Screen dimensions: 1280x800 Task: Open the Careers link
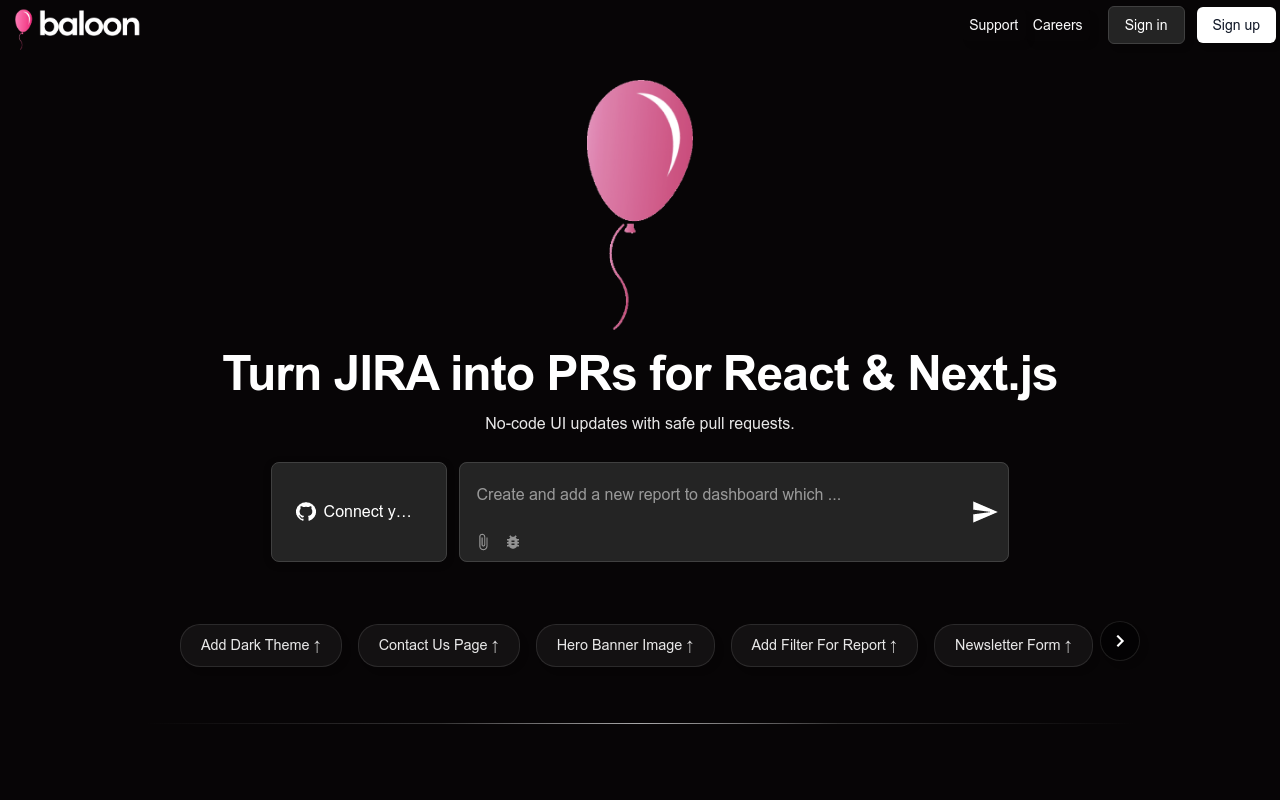click(1057, 25)
